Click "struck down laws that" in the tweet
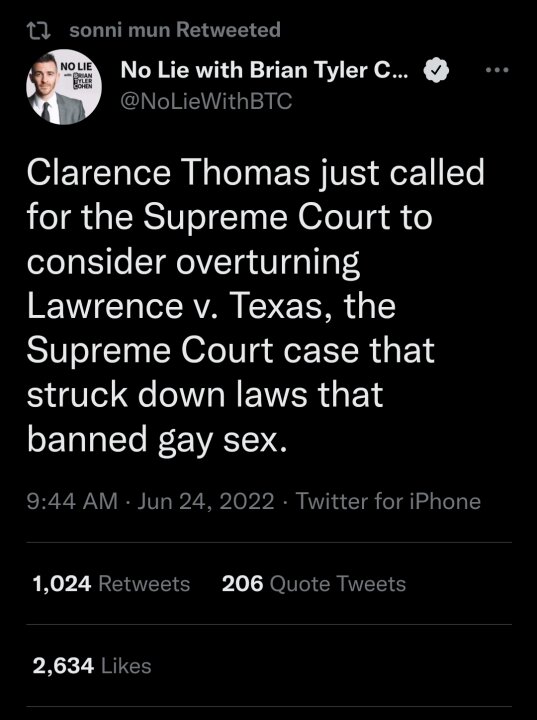 [205, 394]
